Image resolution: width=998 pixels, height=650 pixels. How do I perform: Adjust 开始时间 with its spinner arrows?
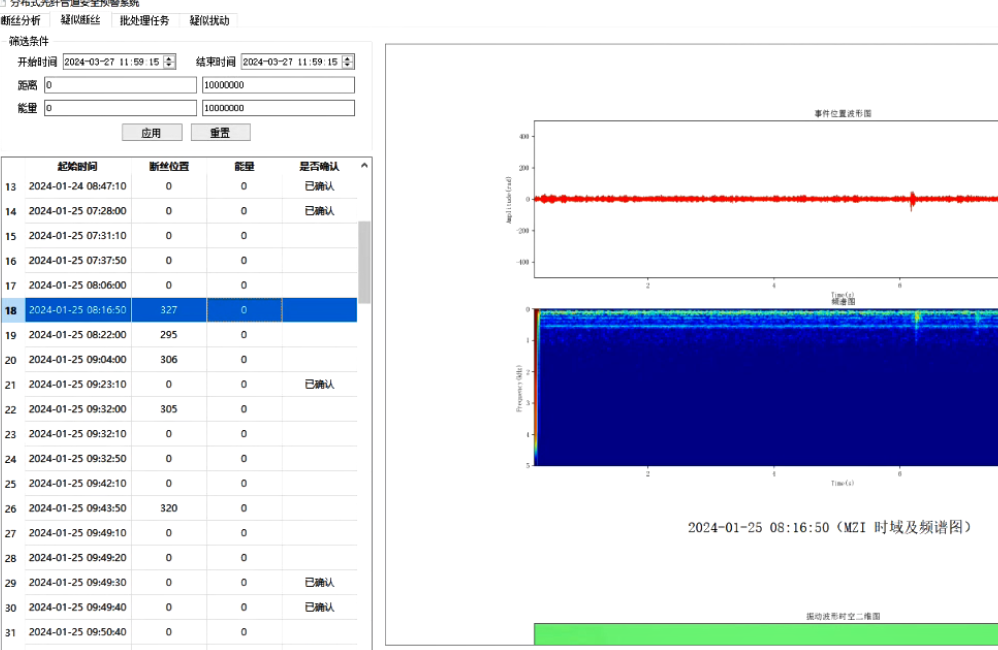tap(169, 62)
